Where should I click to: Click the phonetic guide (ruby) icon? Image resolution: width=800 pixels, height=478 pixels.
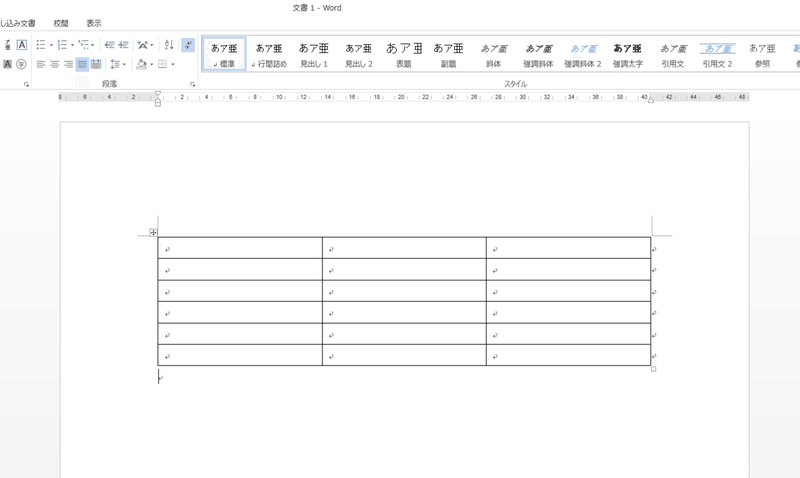7,45
